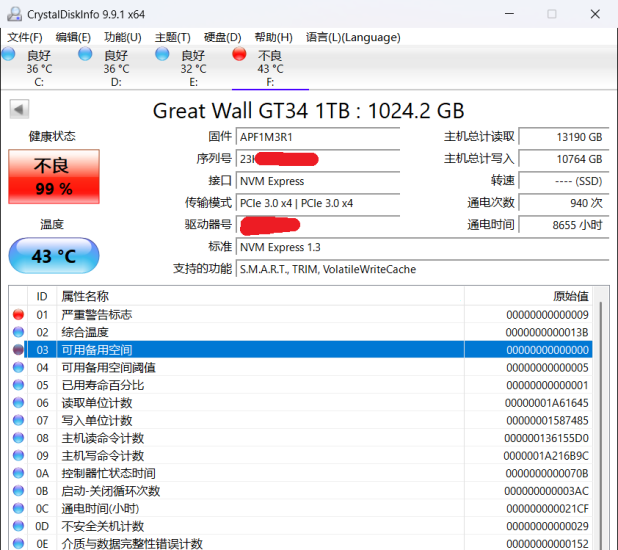Open the 编辑(E) menu
618x550 pixels.
click(x=73, y=37)
